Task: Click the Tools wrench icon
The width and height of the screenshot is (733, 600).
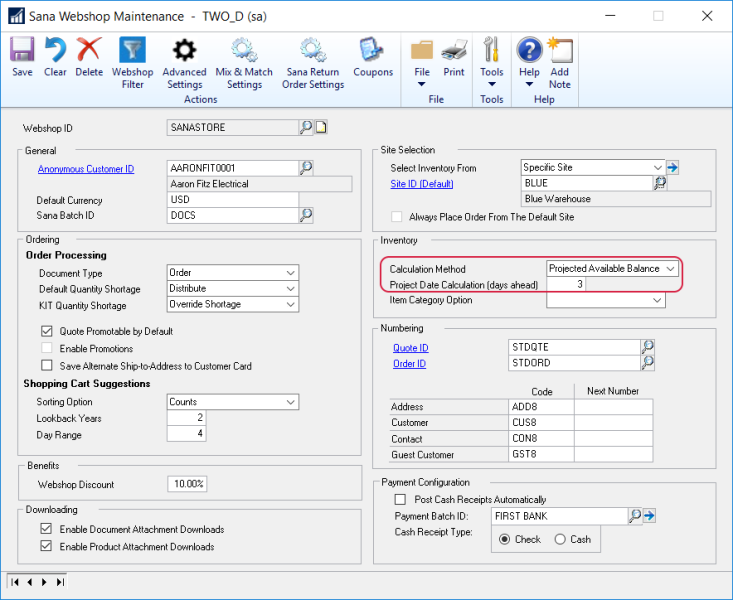Action: pos(491,49)
